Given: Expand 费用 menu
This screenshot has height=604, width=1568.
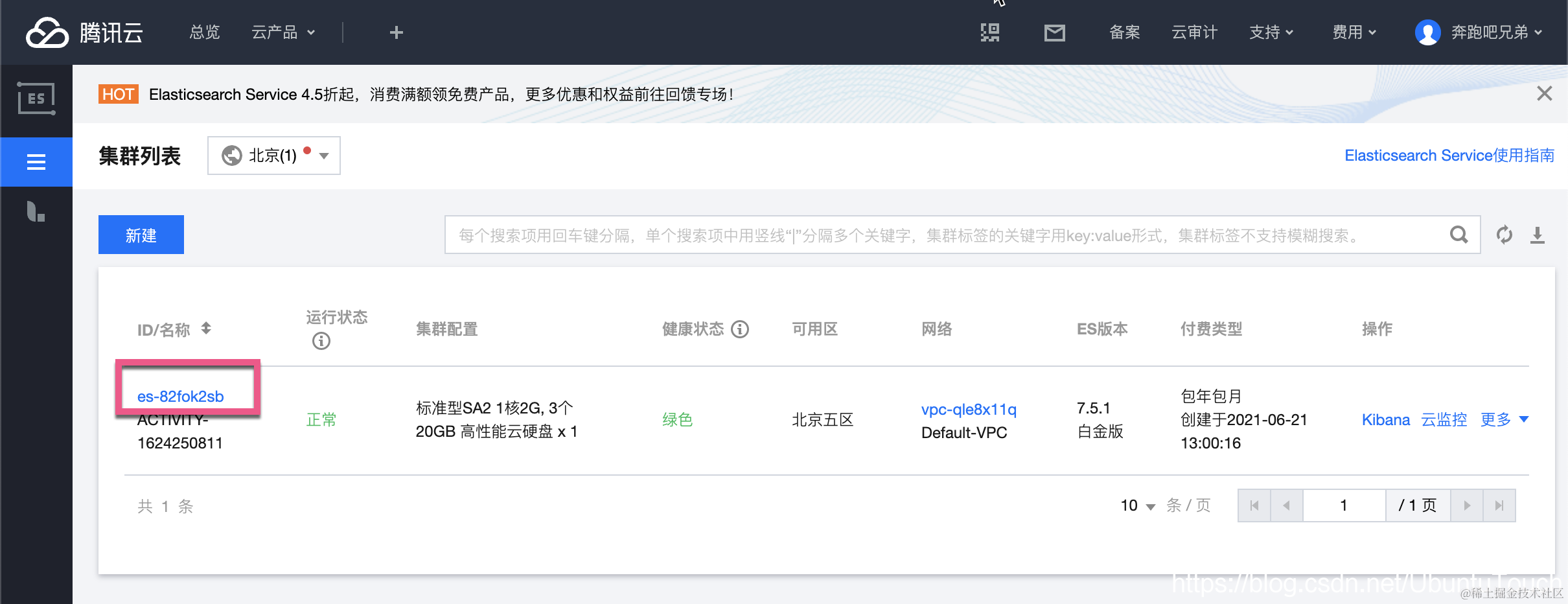Looking at the screenshot, I should click(x=1354, y=32).
